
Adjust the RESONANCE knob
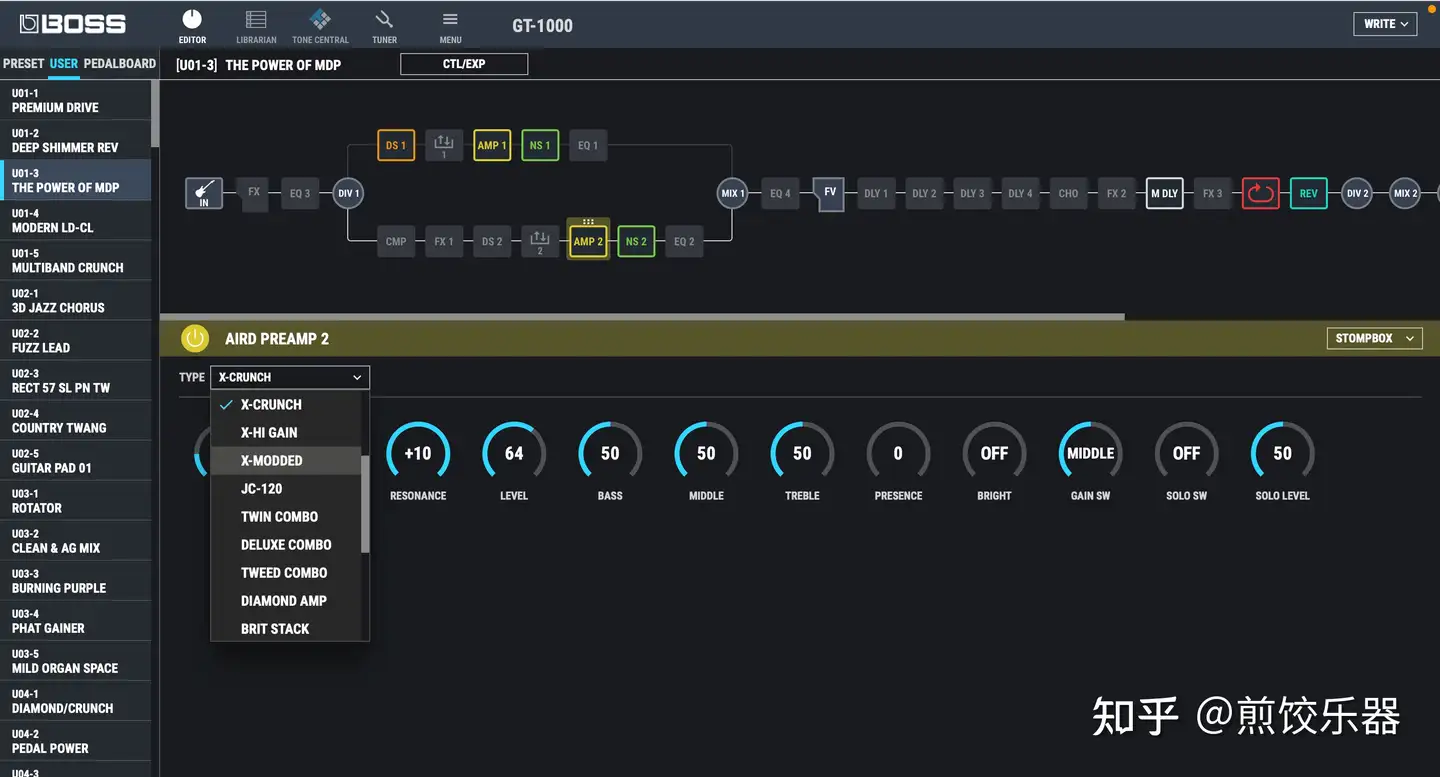click(x=418, y=454)
